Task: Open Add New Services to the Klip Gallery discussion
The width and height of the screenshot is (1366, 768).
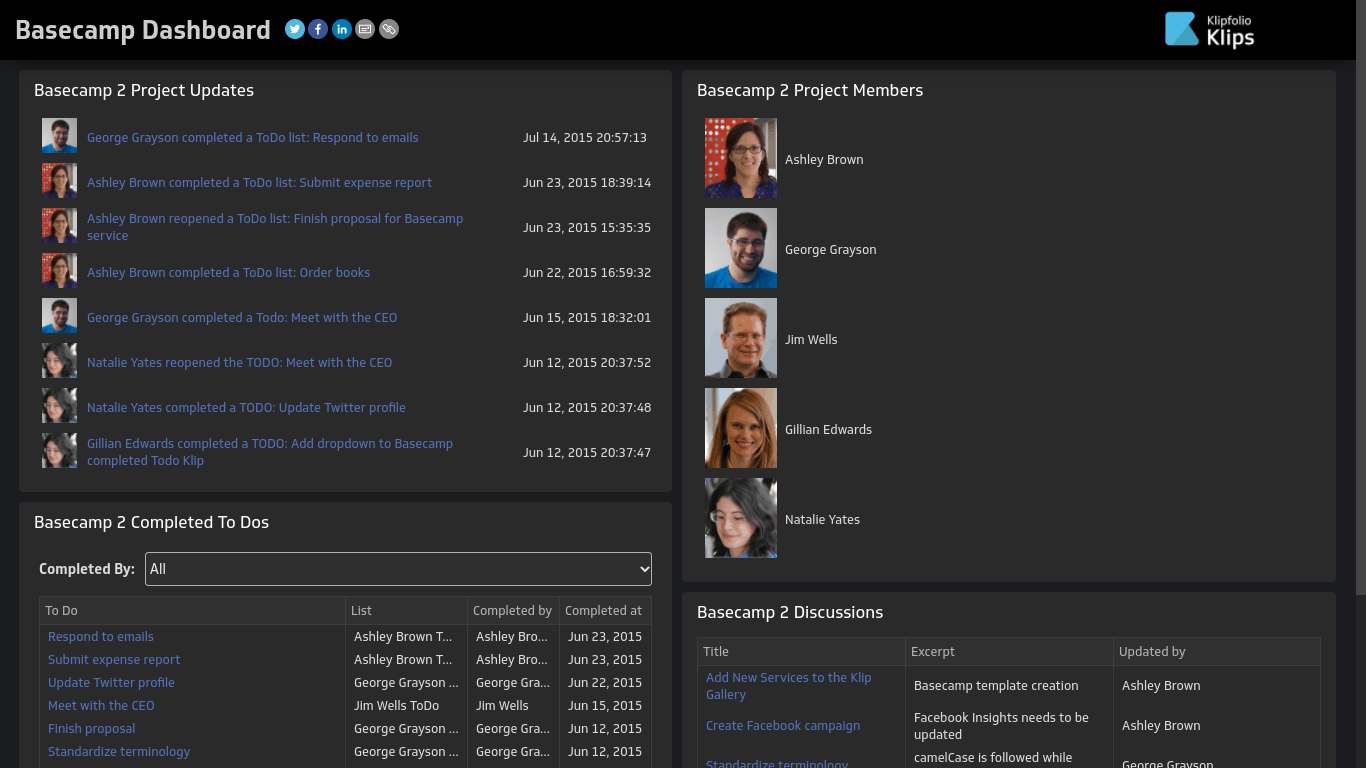Action: (x=788, y=686)
